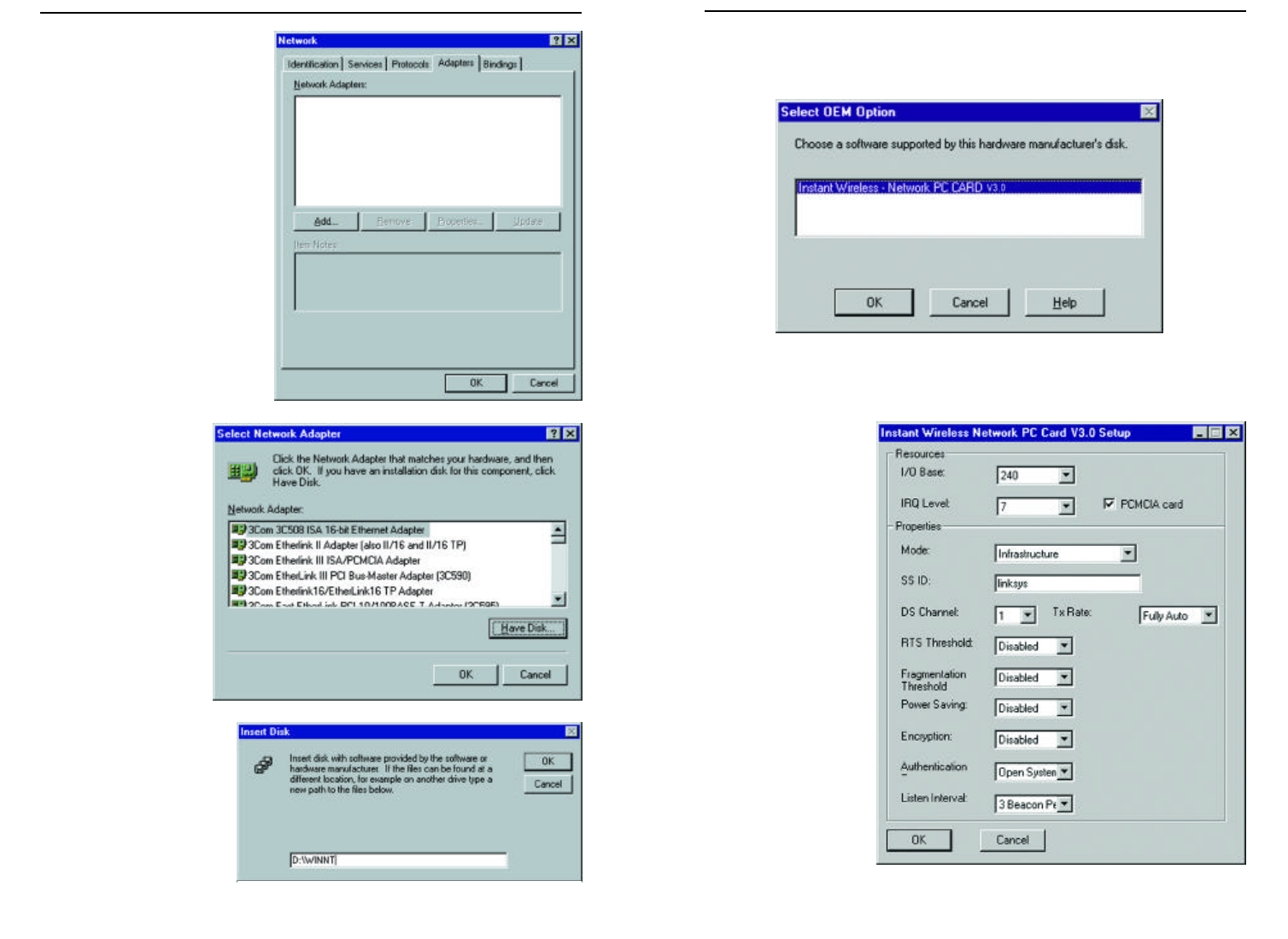This screenshot has height=939, width=1288.
Task: Expand the Authentication dropdown showing Open System
Action: click(x=1065, y=772)
